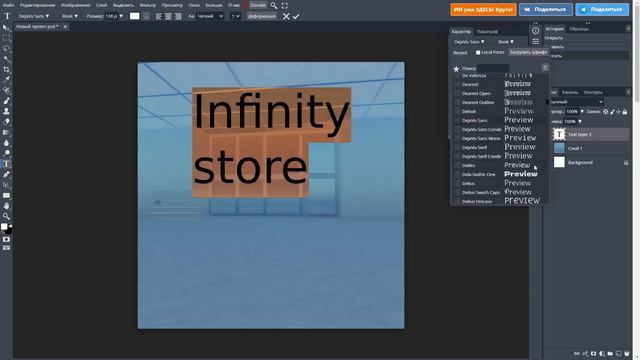This screenshot has width=640, height=360.
Task: Switch to the Параграф tab
Action: [x=487, y=31]
